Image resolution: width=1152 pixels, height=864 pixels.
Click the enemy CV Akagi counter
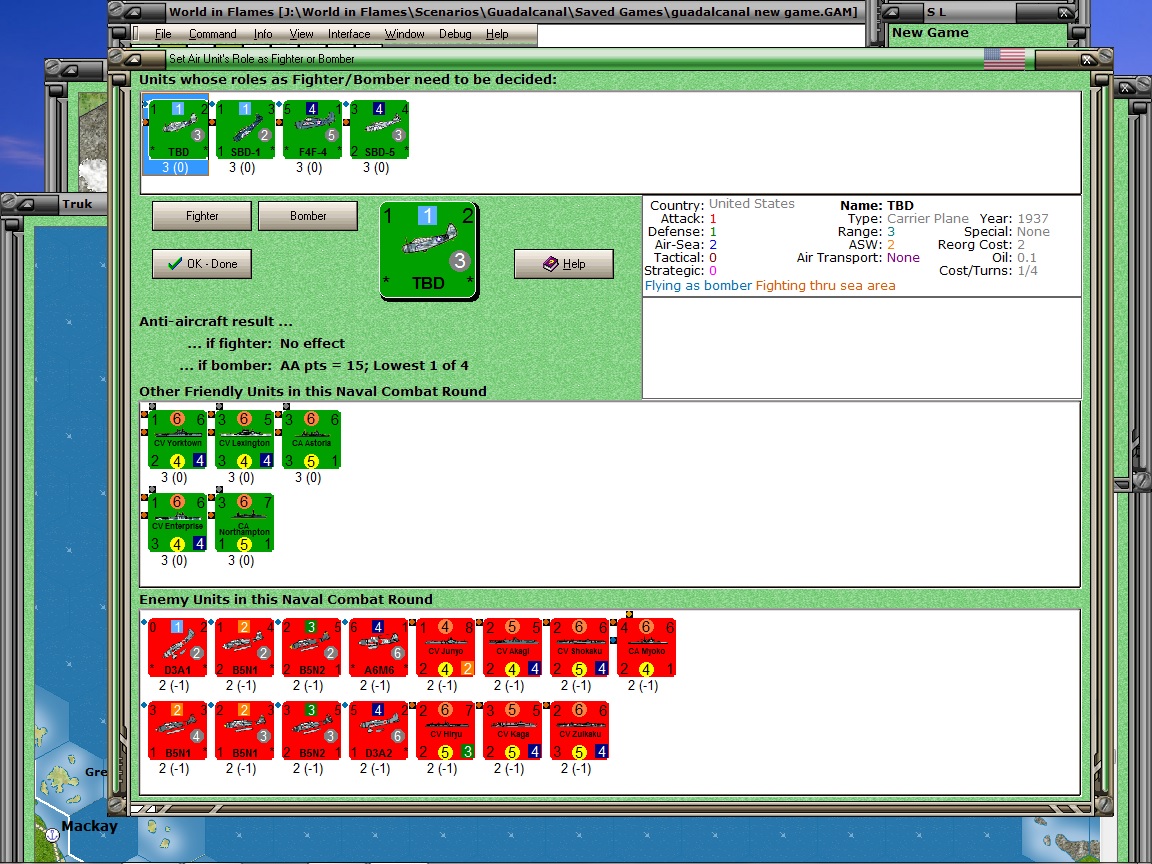513,647
